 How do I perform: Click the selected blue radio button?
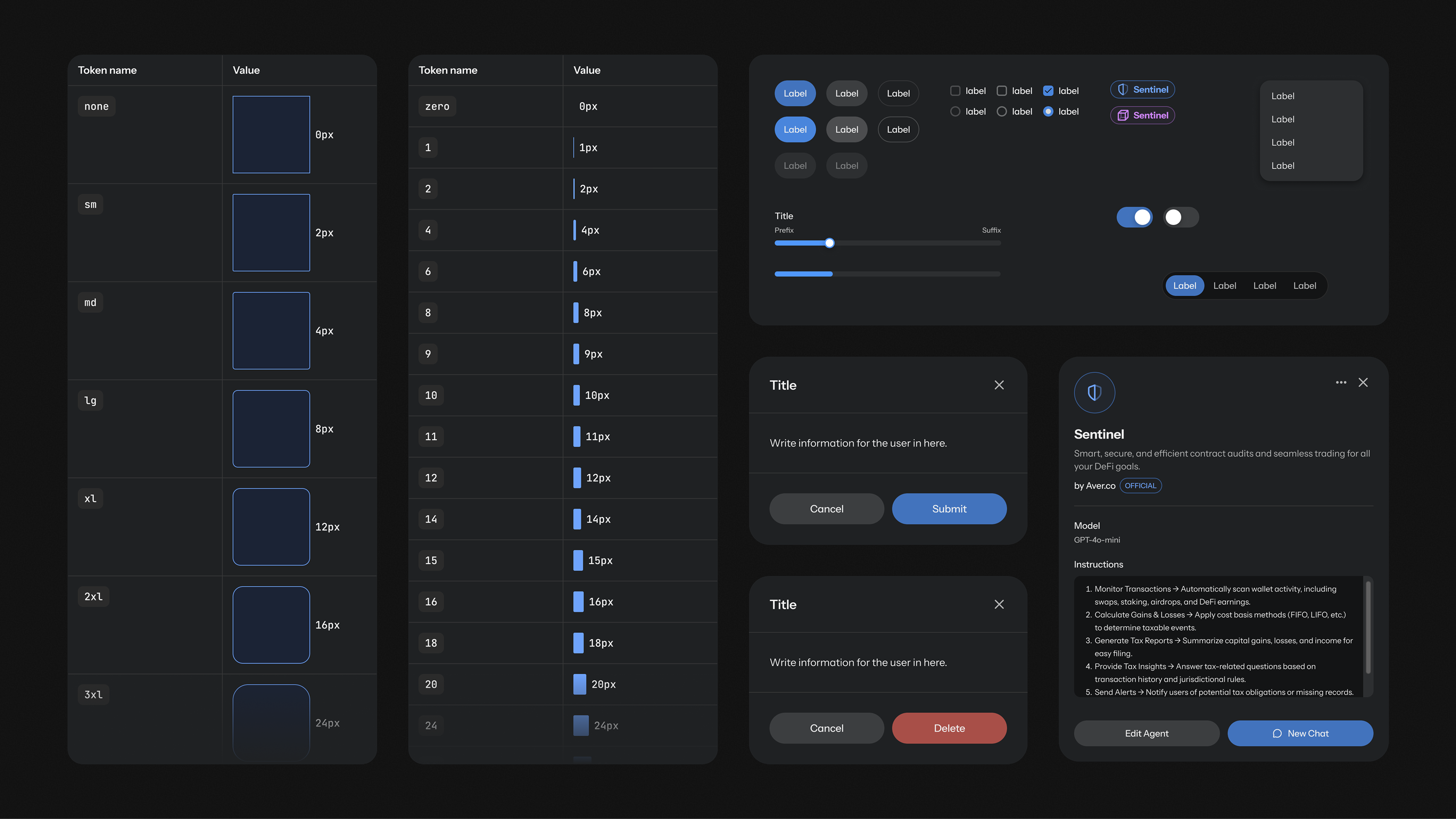pos(1048,111)
